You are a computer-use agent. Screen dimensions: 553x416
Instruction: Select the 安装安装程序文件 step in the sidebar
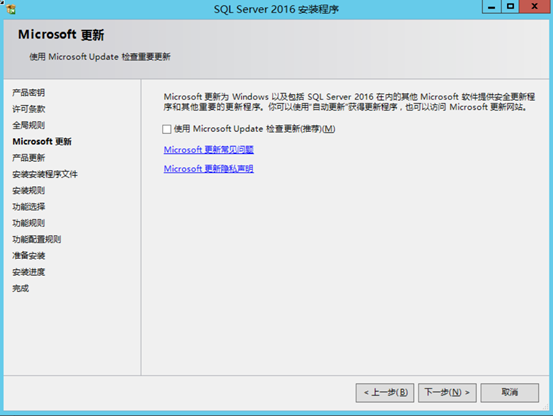pos(45,174)
